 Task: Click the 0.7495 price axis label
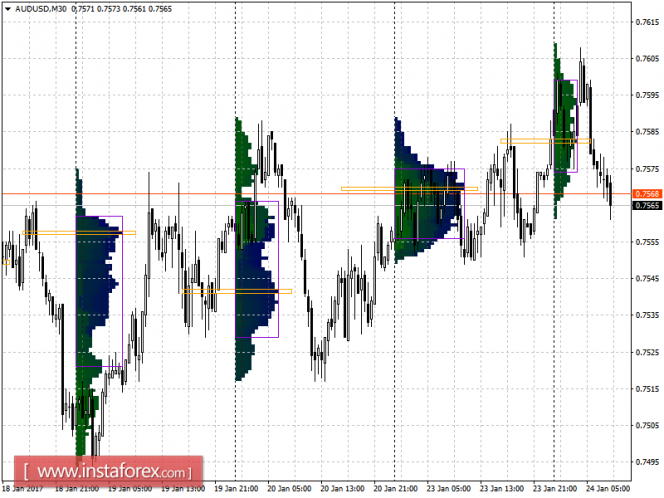pos(645,461)
